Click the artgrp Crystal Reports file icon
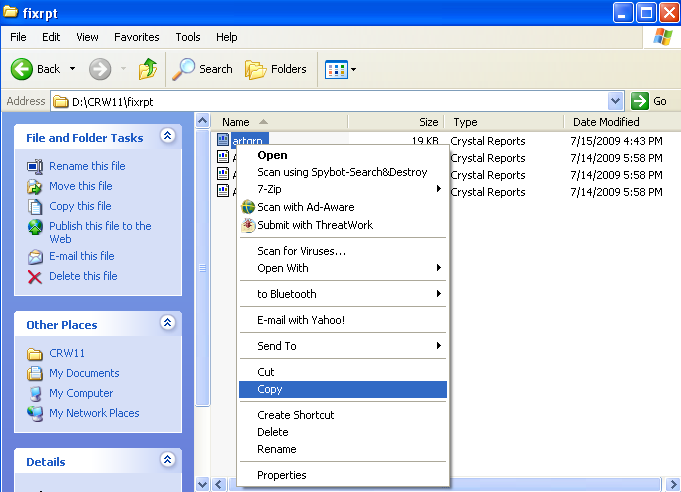 (x=223, y=140)
